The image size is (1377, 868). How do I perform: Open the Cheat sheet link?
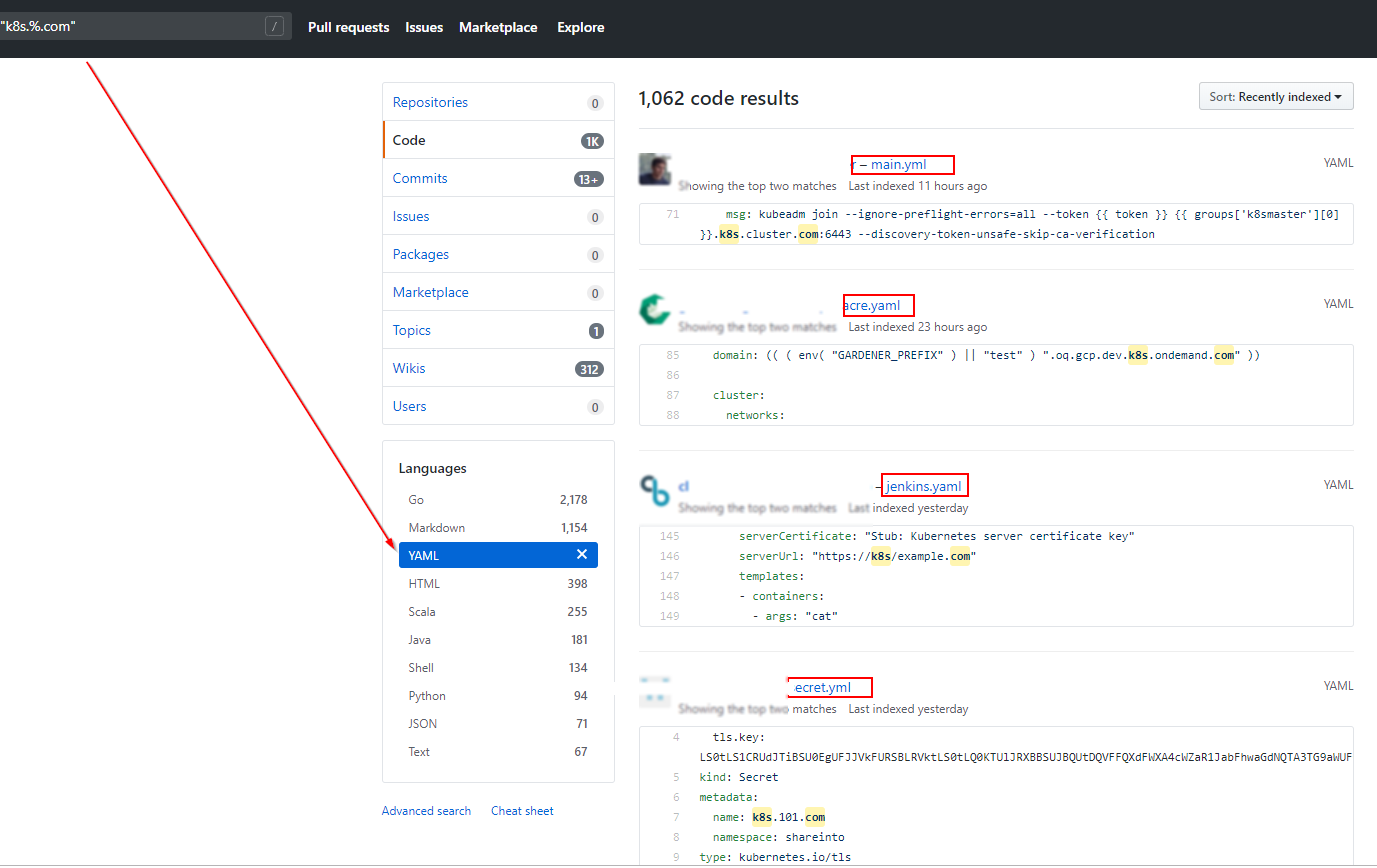point(522,811)
